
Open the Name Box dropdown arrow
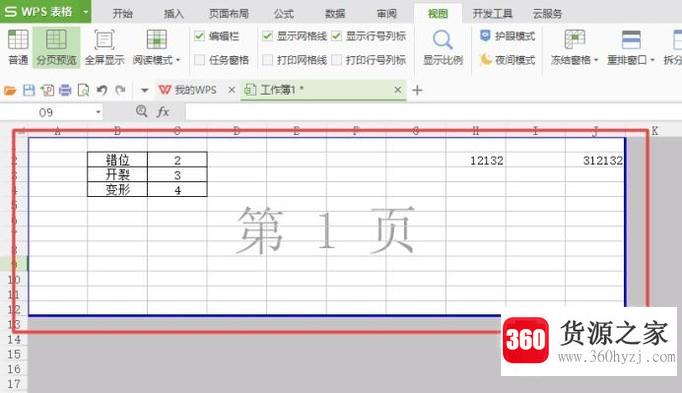click(x=98, y=112)
